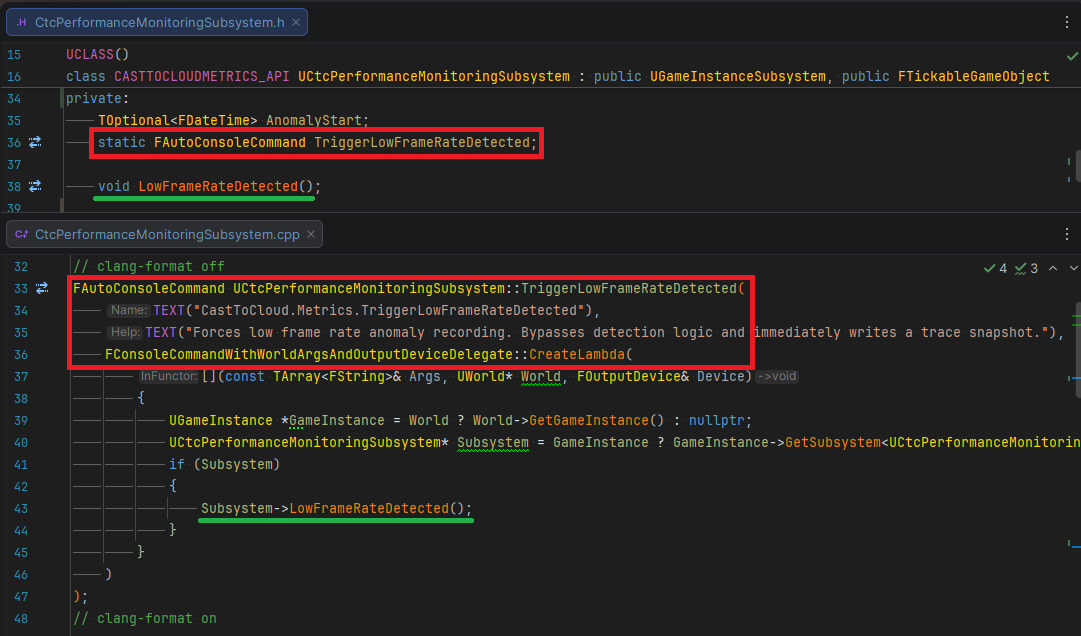
Task: Click the ->void return type hint
Action: pos(777,376)
